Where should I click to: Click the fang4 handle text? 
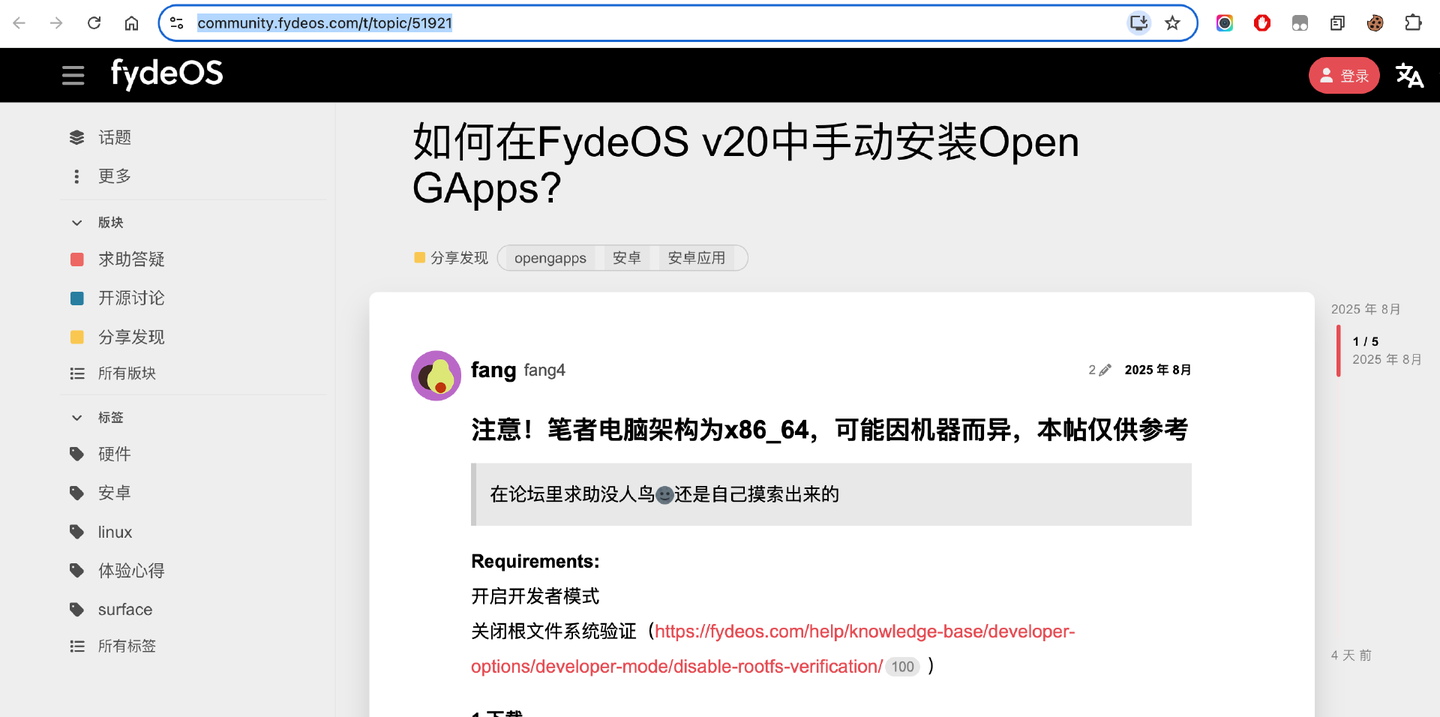[x=545, y=370]
